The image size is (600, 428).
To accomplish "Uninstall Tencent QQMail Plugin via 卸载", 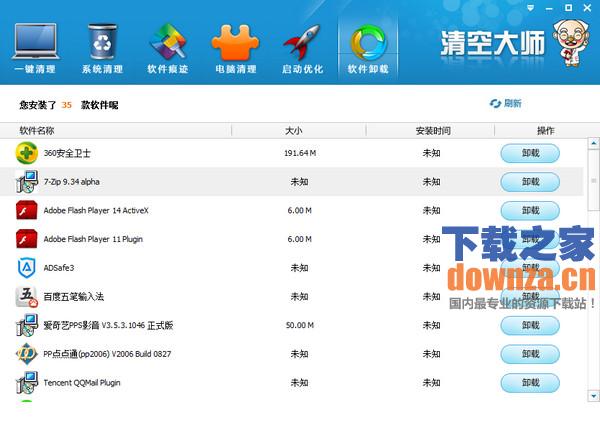I will [x=530, y=383].
